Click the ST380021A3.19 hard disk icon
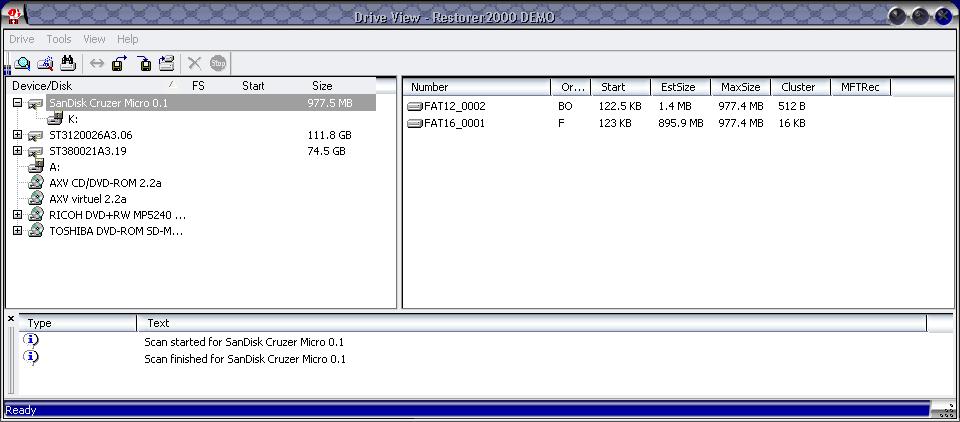The image size is (960, 422). 36,151
